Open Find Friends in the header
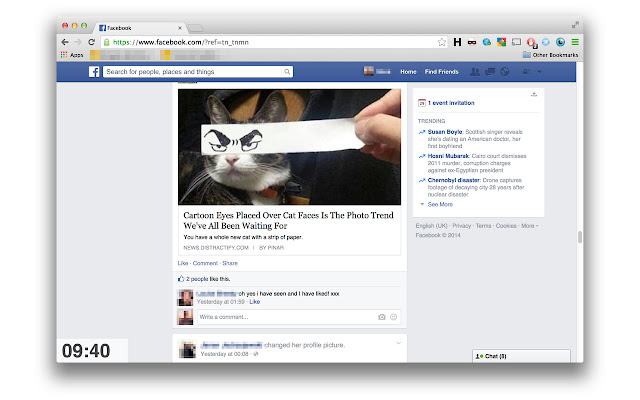Viewport: 640px width, 400px height. tap(441, 72)
